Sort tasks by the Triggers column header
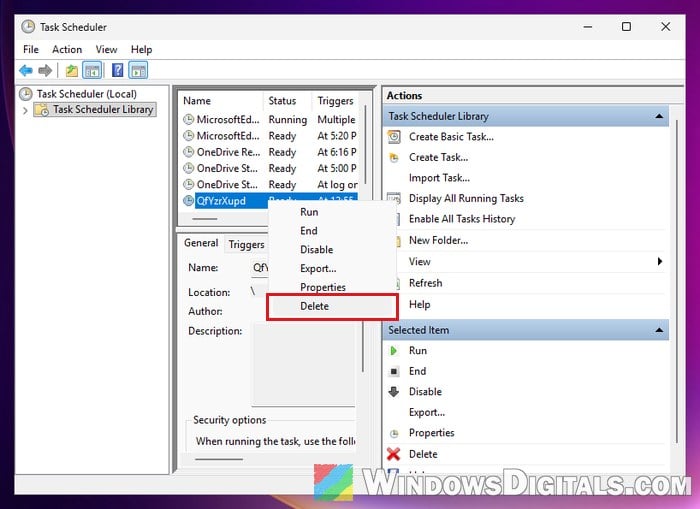 click(336, 101)
